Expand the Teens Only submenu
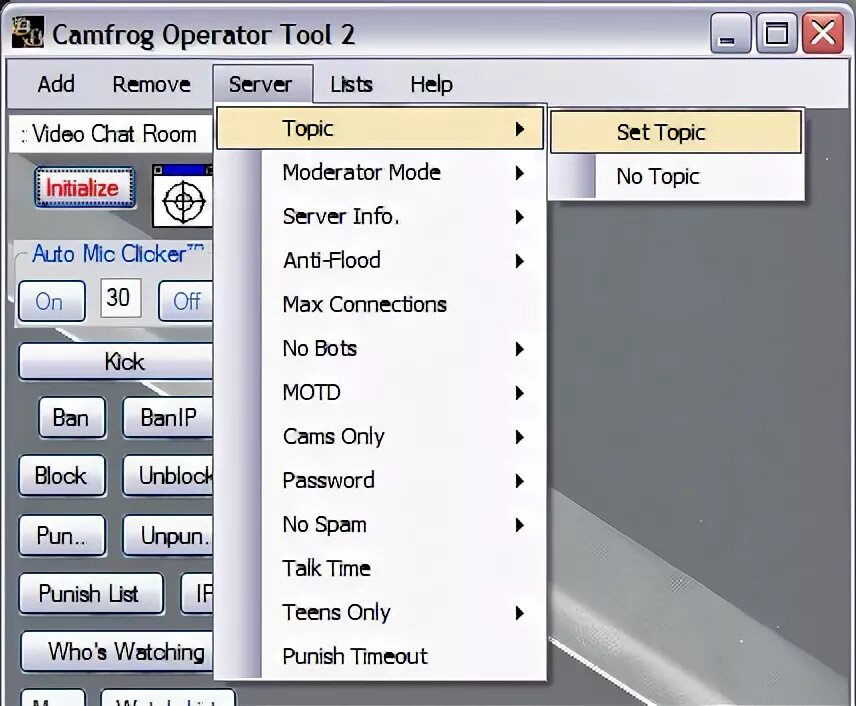Screen dimensions: 856x706 pos(380,613)
